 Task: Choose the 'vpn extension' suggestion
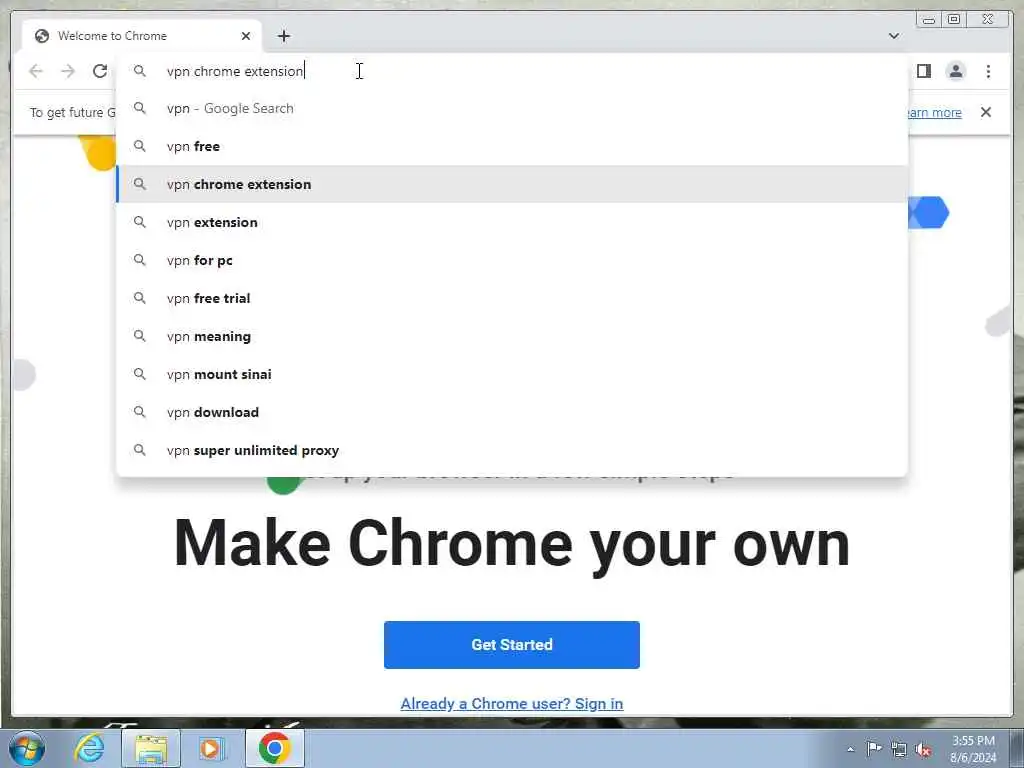click(x=512, y=222)
